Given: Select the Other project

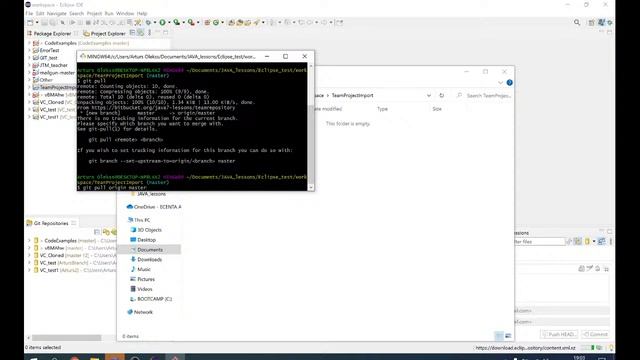Looking at the screenshot, I should pos(42,80).
